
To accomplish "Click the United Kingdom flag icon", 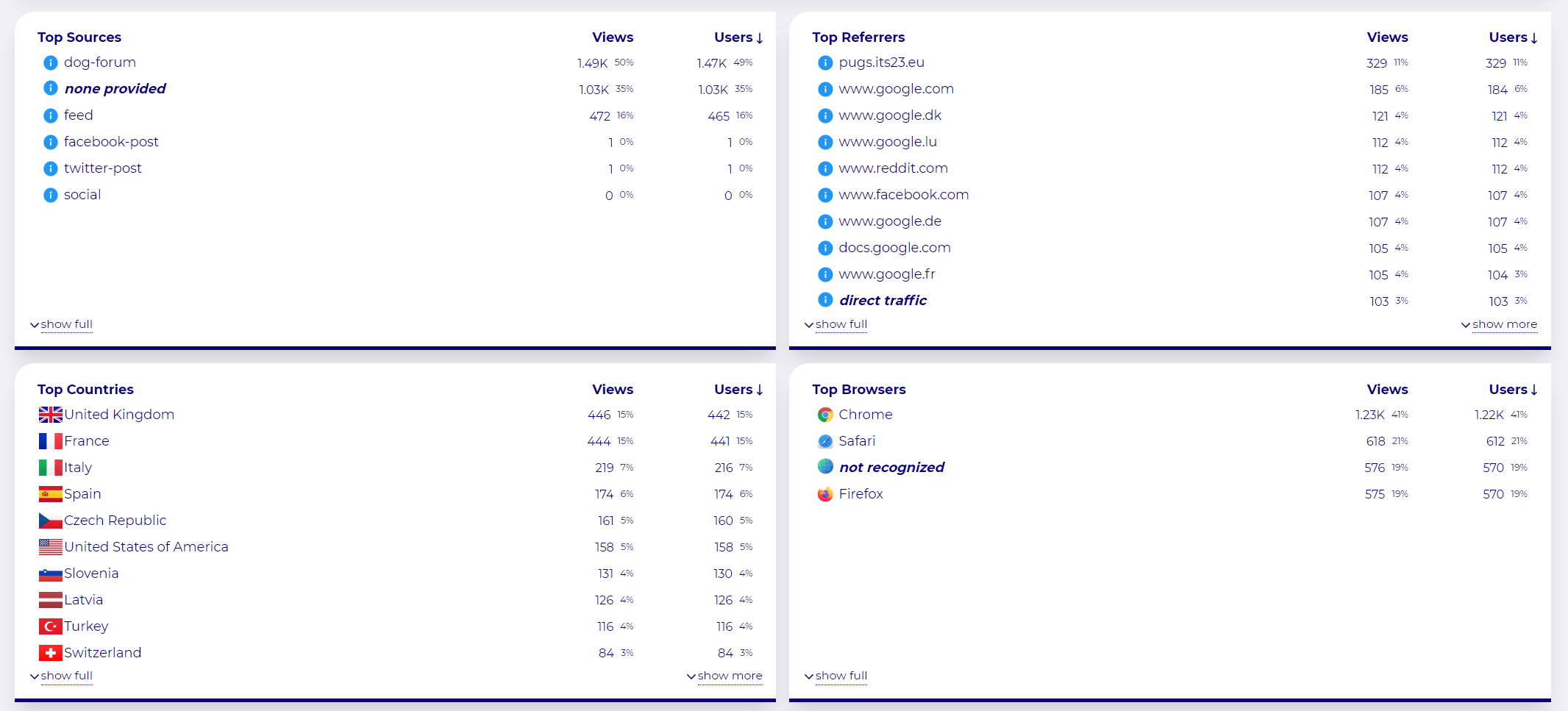I will click(51, 415).
